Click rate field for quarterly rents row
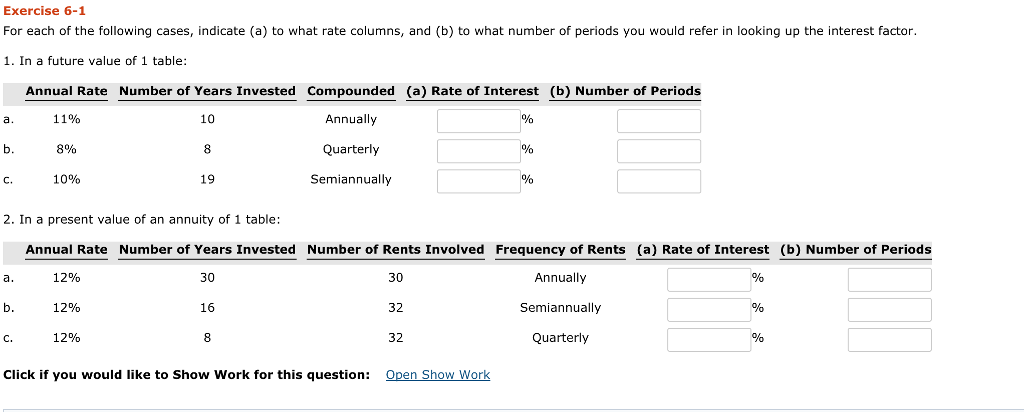 tap(708, 339)
